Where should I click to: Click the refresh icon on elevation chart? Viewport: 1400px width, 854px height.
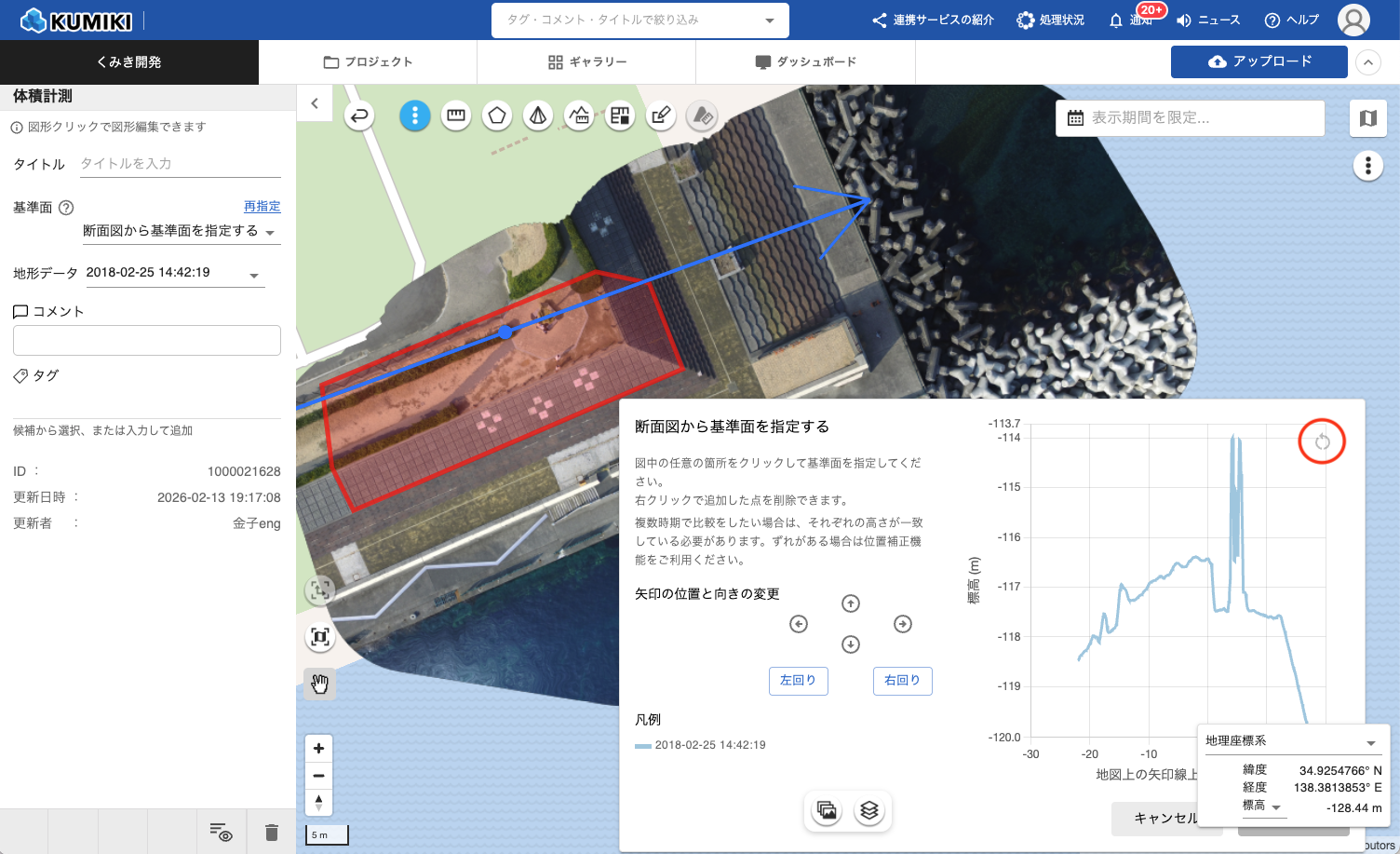(x=1322, y=442)
